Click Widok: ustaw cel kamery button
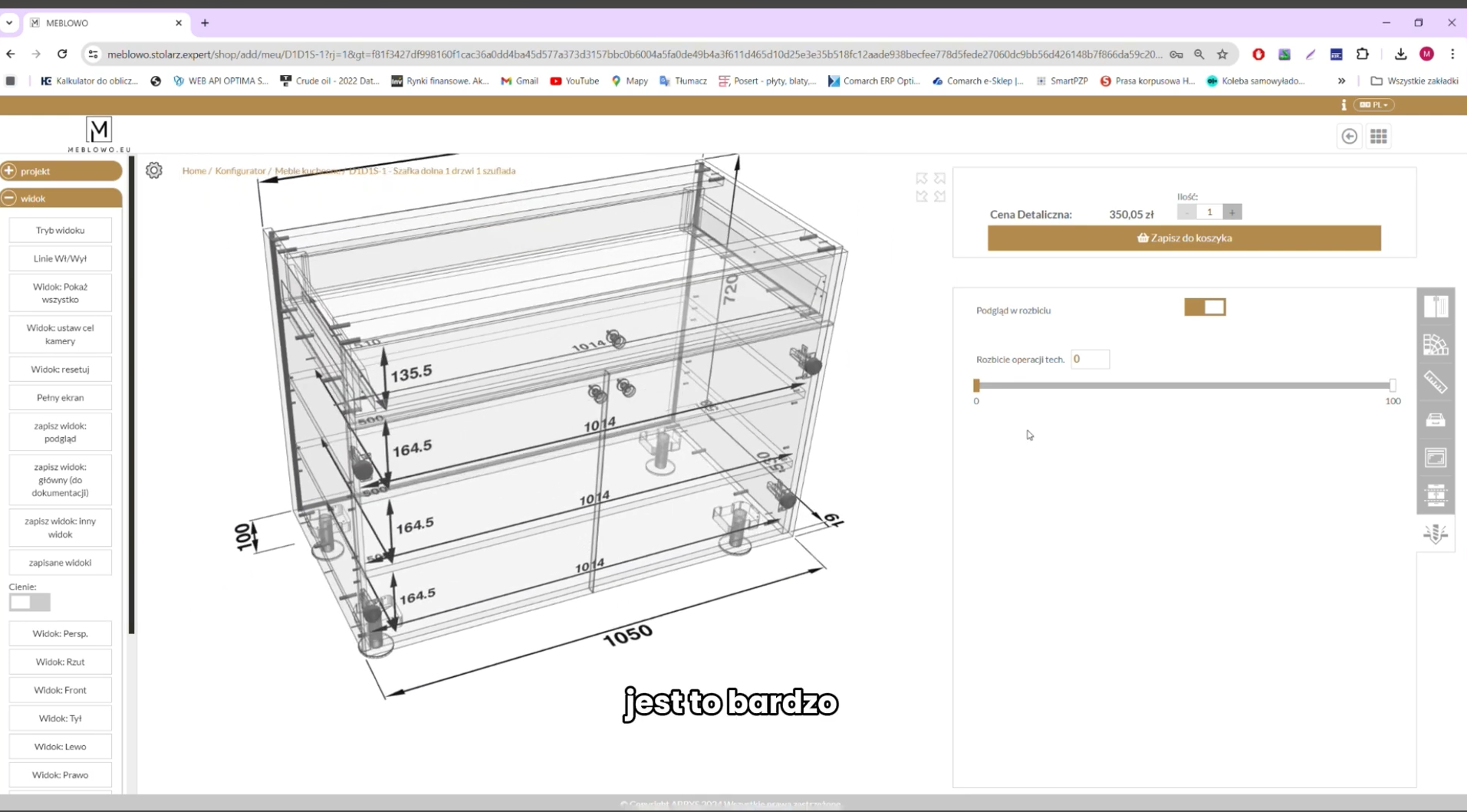 tap(60, 334)
